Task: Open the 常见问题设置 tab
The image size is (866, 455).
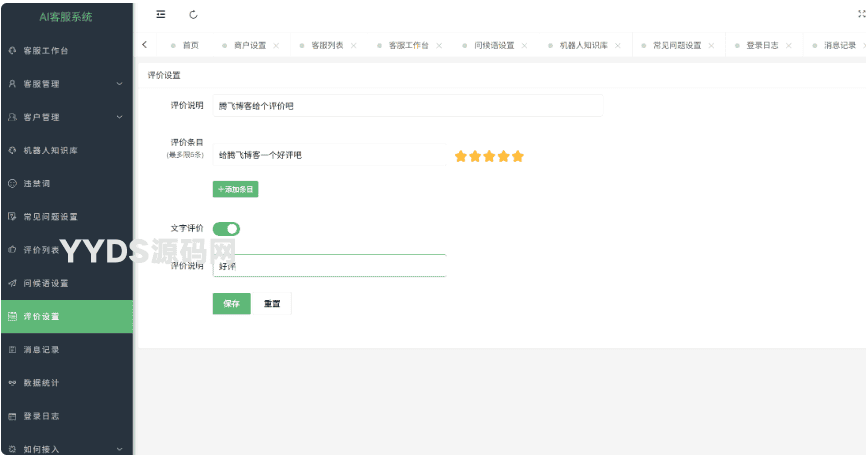Action: 677,45
